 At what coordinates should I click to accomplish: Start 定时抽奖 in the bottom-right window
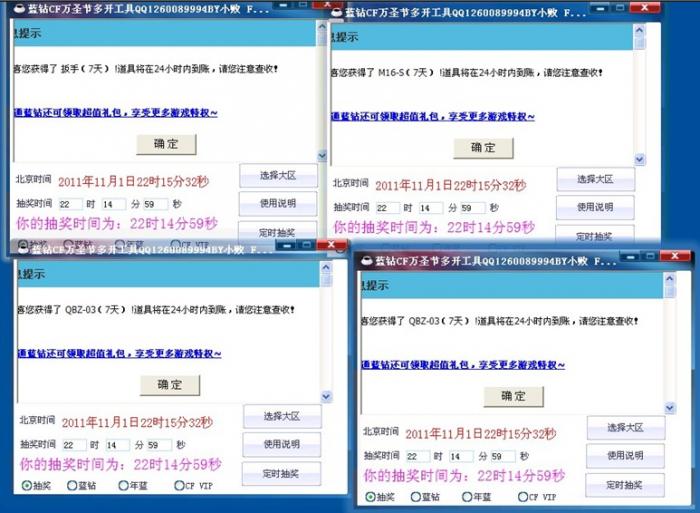click(625, 485)
